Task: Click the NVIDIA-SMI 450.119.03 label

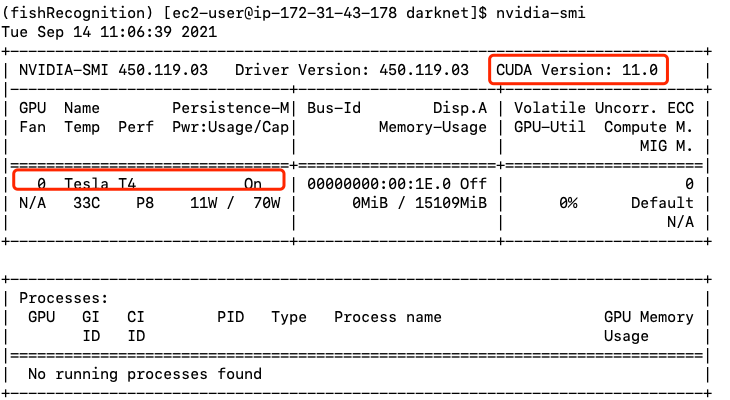Action: (x=113, y=70)
